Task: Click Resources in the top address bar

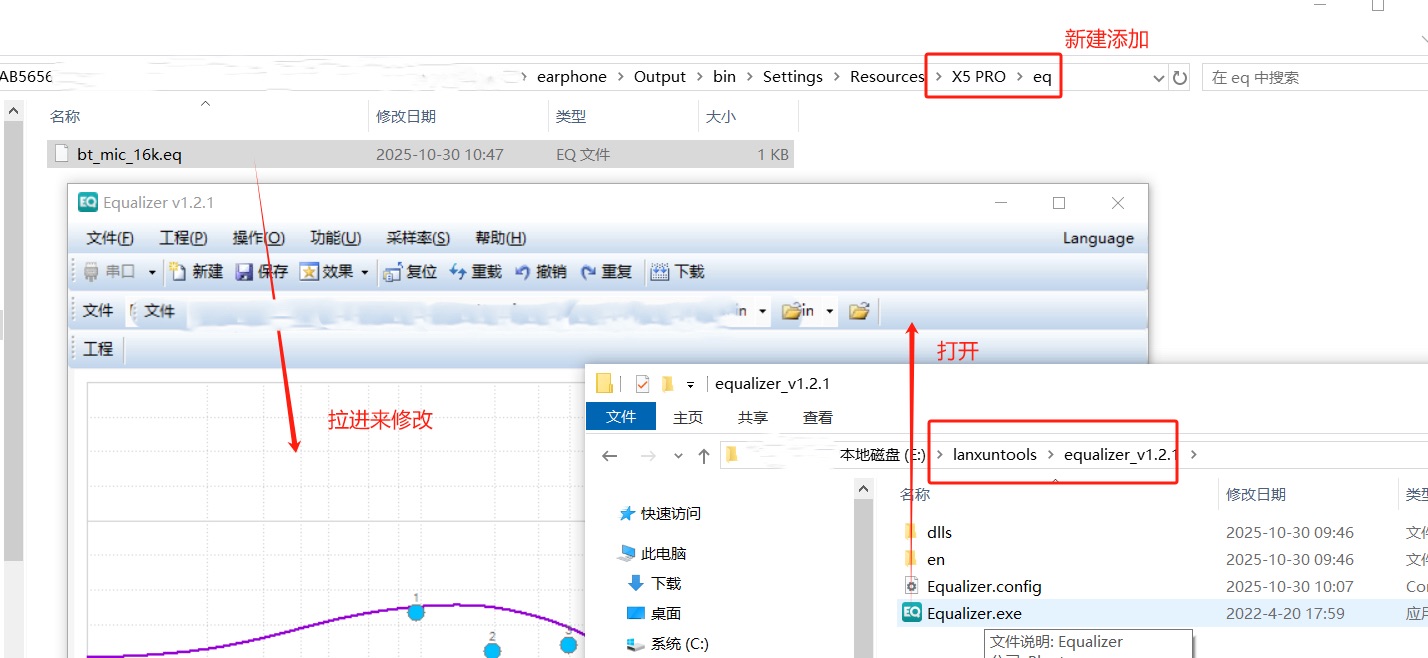Action: pyautogui.click(x=887, y=77)
